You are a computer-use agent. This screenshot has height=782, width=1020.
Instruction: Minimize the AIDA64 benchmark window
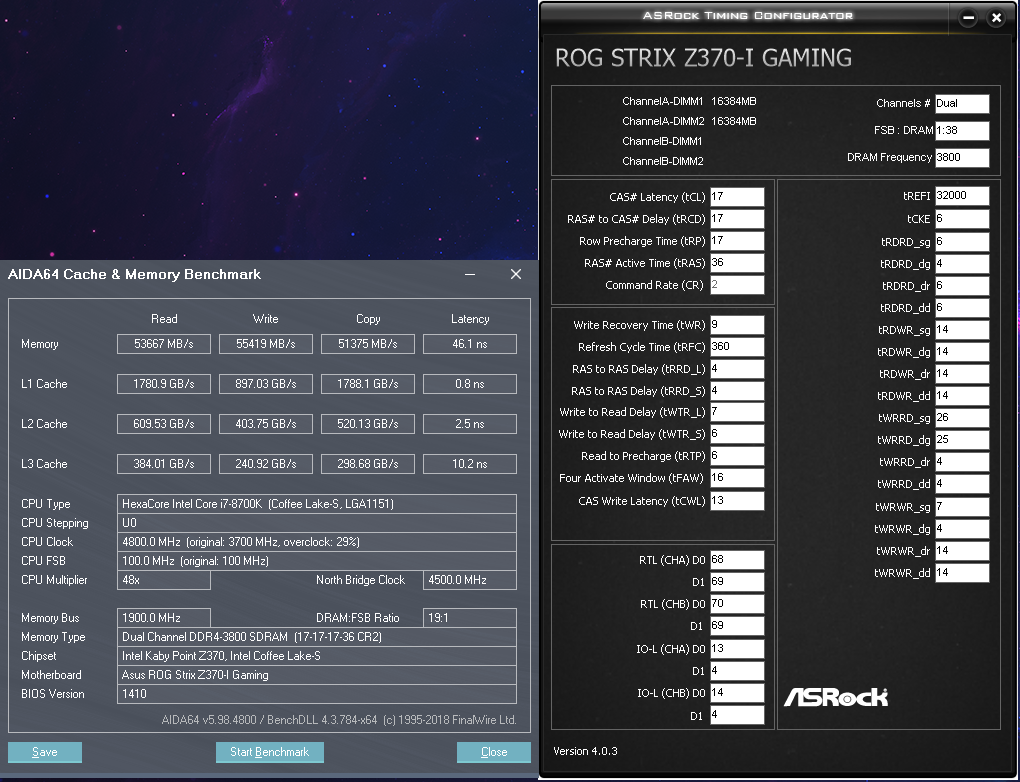point(470,275)
